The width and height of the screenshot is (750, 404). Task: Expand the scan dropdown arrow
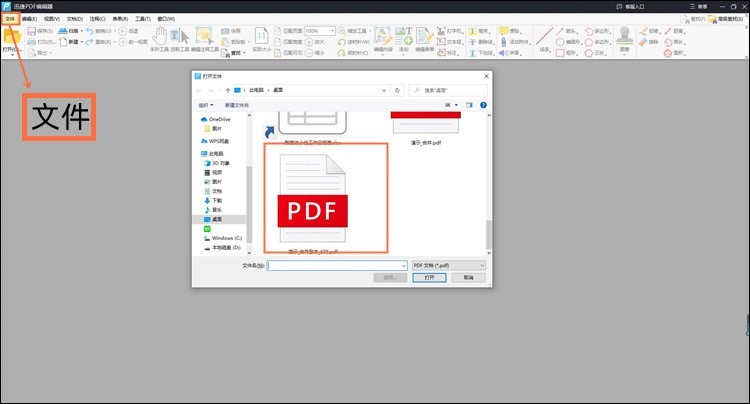click(82, 31)
